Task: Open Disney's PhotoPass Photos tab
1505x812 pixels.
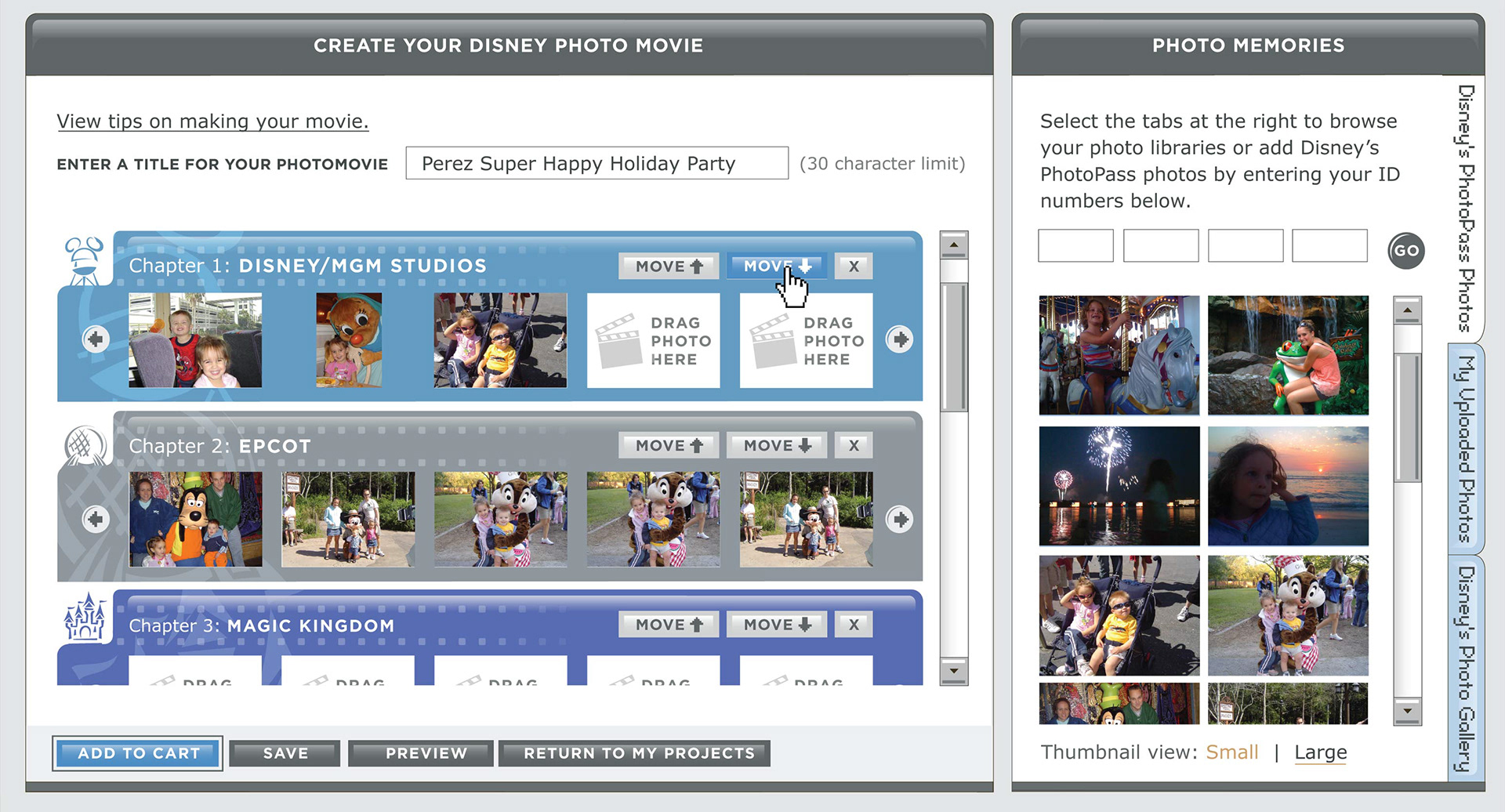Action: (x=1465, y=208)
